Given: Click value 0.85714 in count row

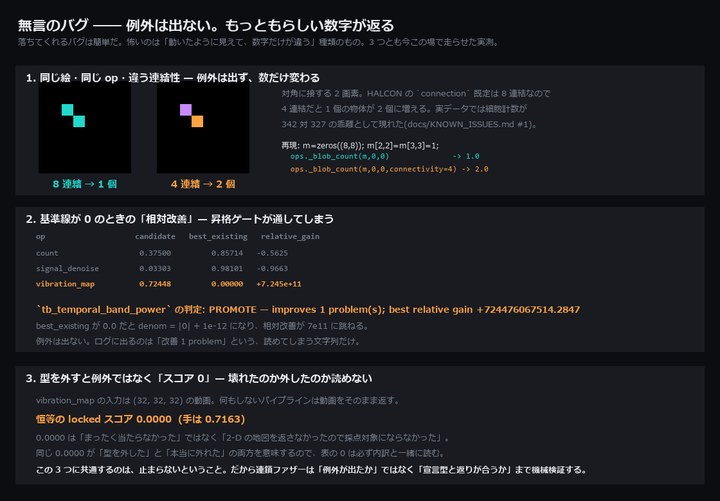Looking at the screenshot, I should tap(227, 253).
